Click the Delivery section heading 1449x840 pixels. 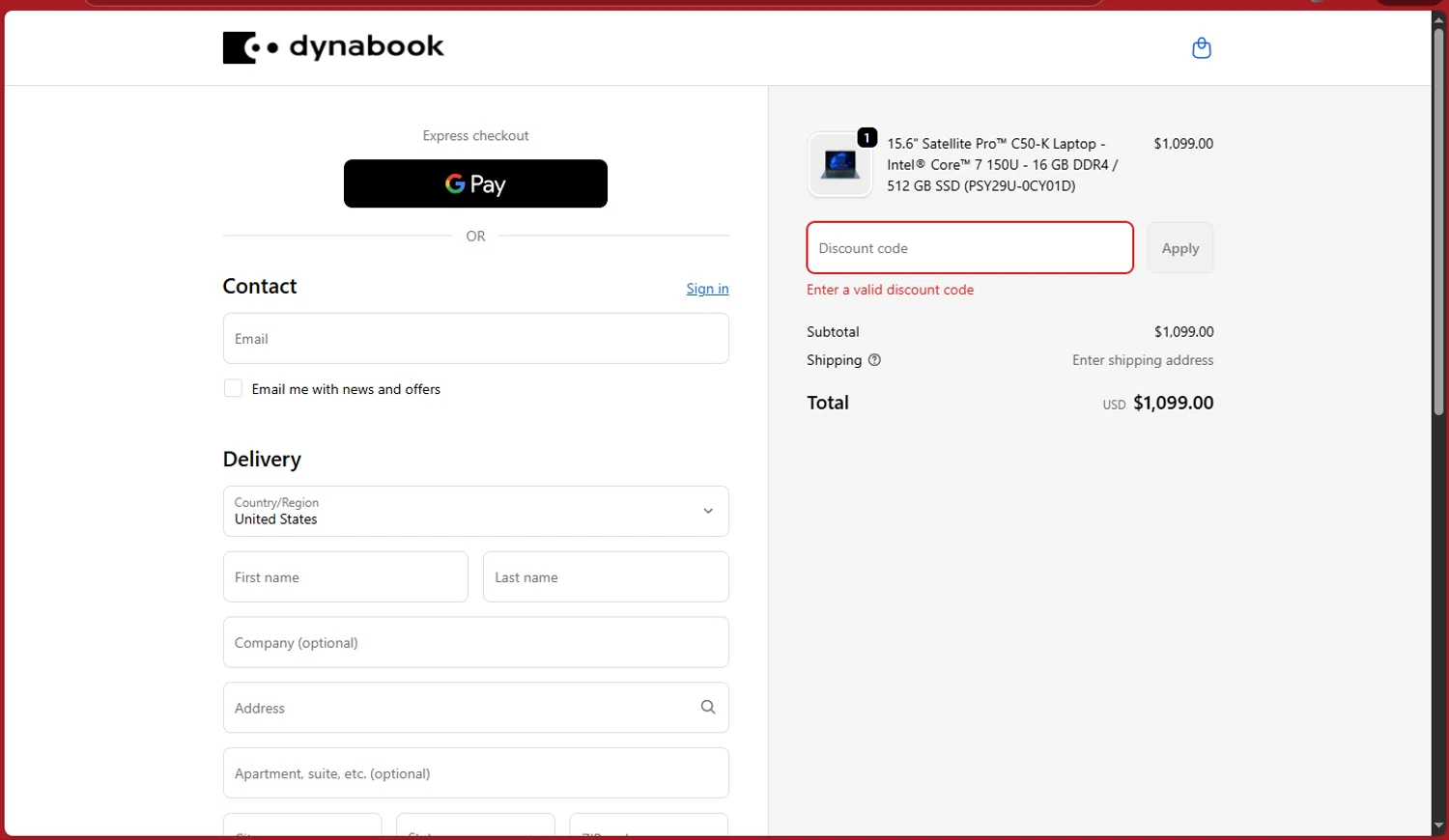(262, 459)
